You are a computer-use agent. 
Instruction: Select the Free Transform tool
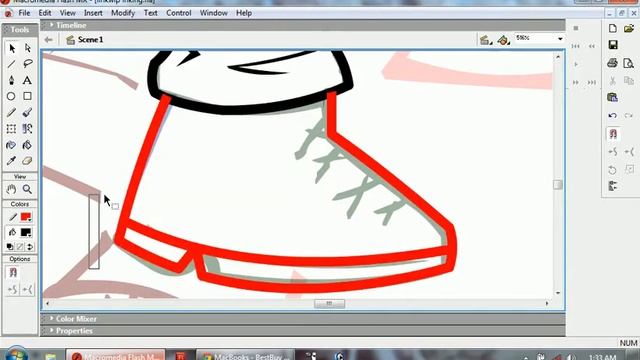(11, 129)
